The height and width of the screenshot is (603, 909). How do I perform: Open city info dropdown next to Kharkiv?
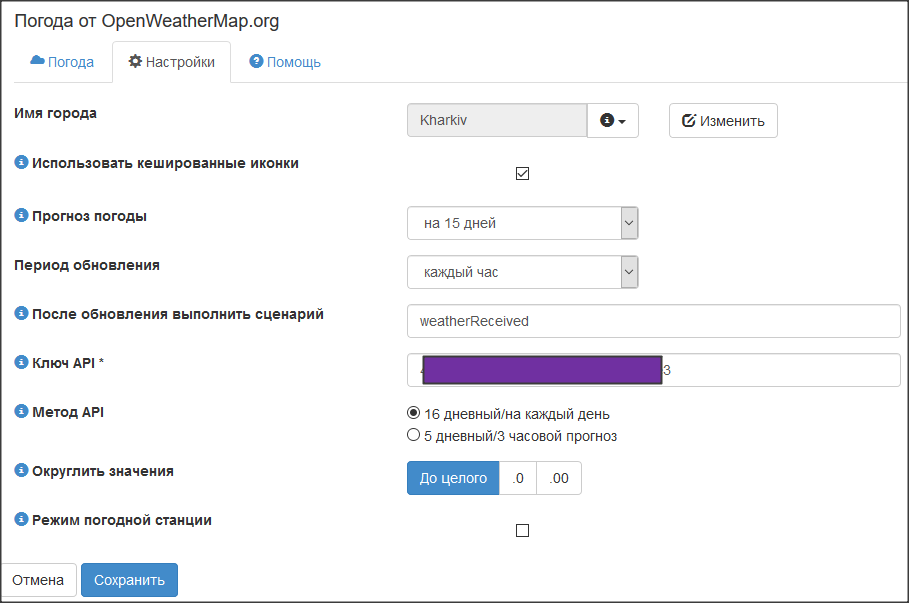(612, 120)
